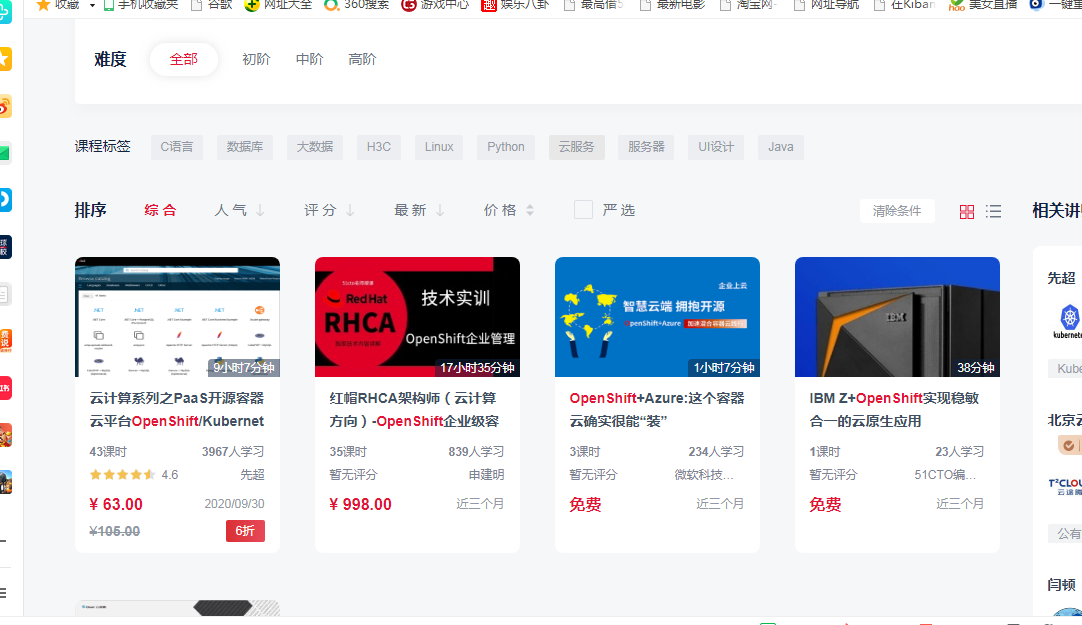Open the 网址大全 bookmark
Viewport: 1082px width, 625px height.
pos(277,5)
